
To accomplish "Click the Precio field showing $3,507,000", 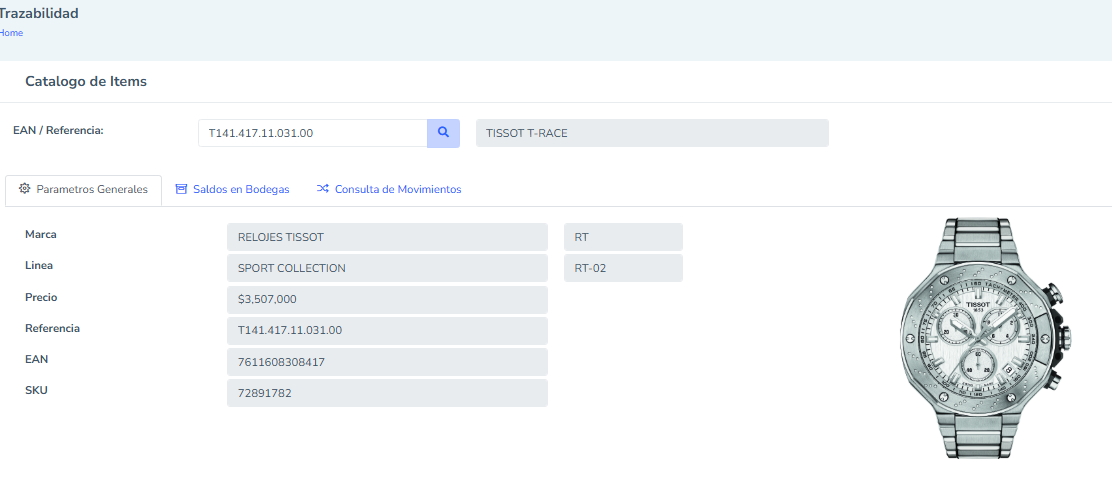I will 387,299.
